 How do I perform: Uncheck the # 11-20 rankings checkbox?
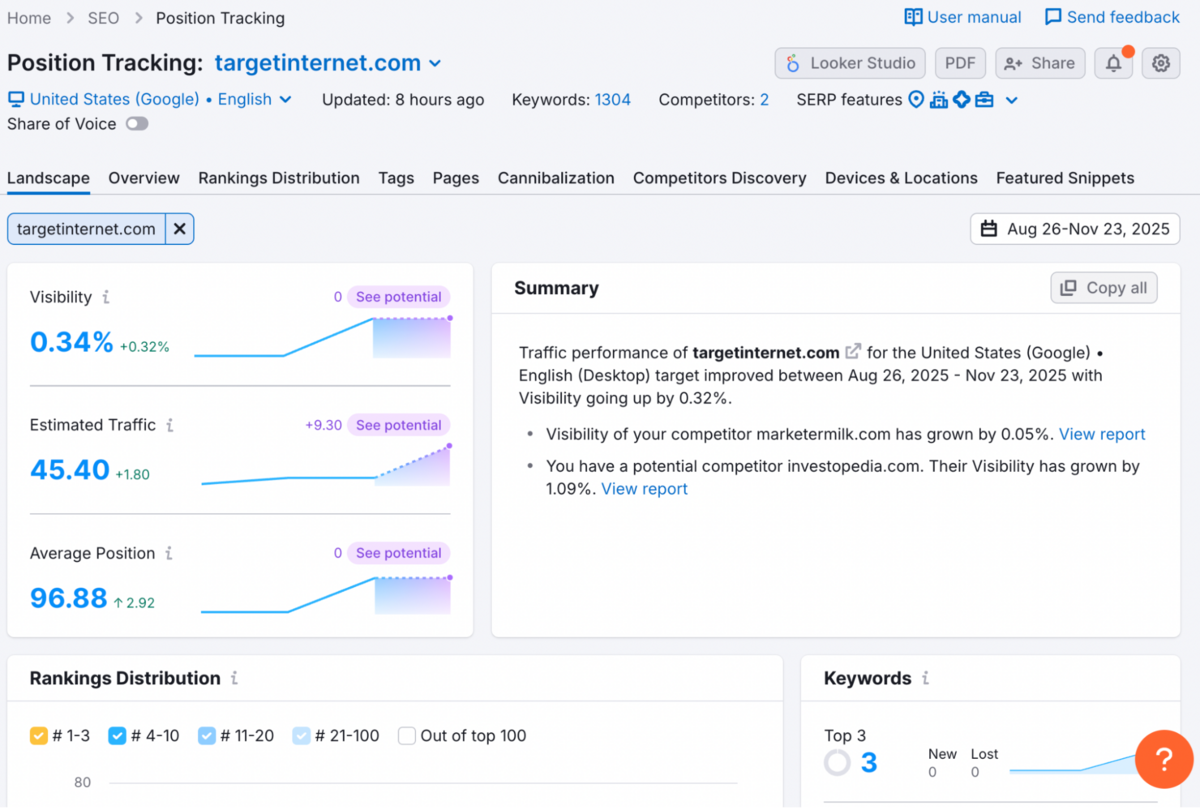[x=207, y=736]
